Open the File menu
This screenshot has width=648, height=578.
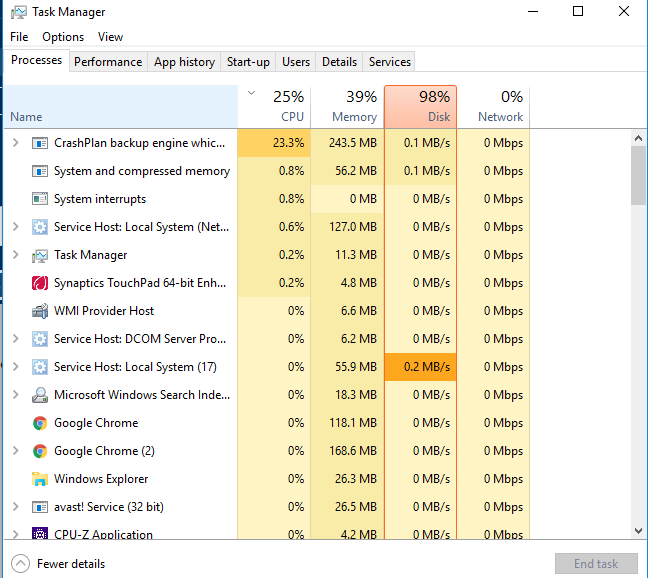pos(19,37)
